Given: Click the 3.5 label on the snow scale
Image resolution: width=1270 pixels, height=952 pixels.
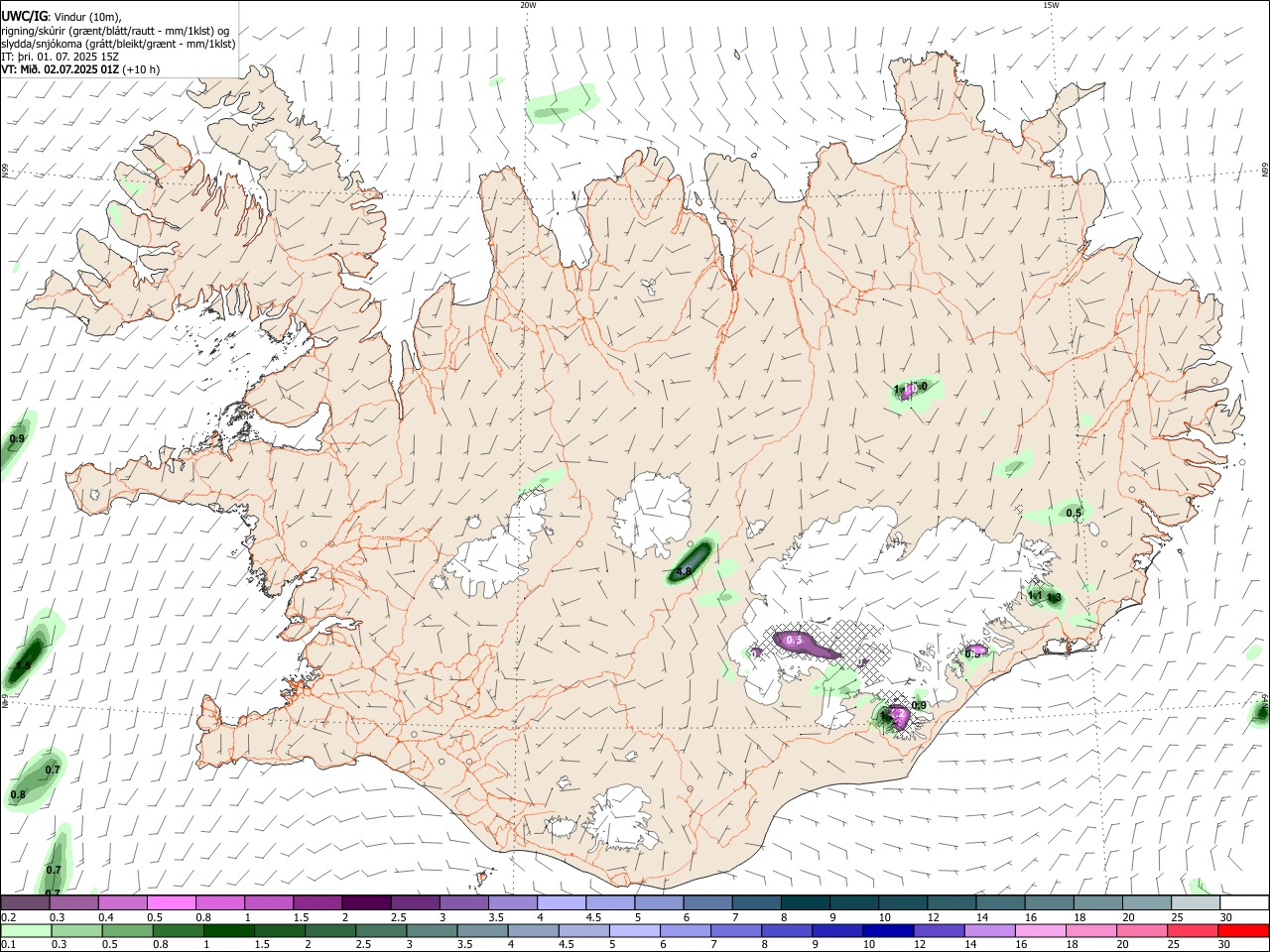Looking at the screenshot, I should pyautogui.click(x=495, y=917).
